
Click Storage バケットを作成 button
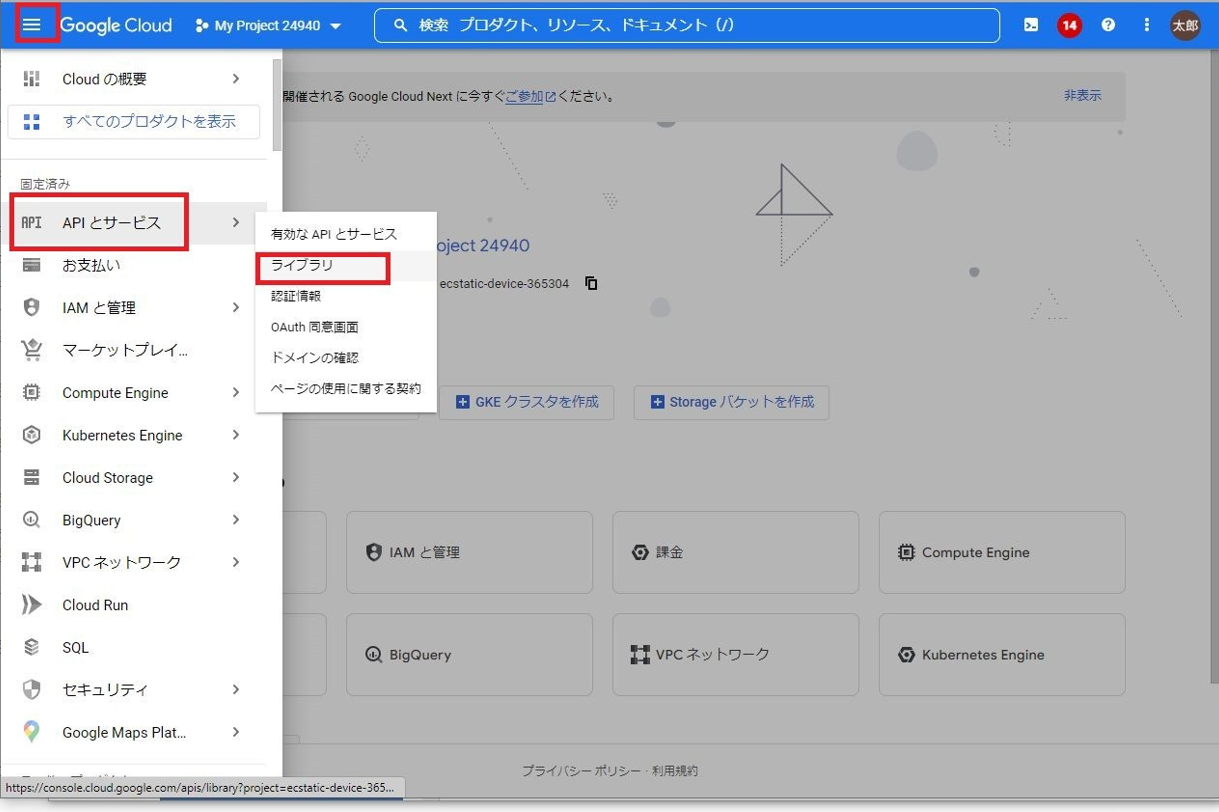coord(731,402)
